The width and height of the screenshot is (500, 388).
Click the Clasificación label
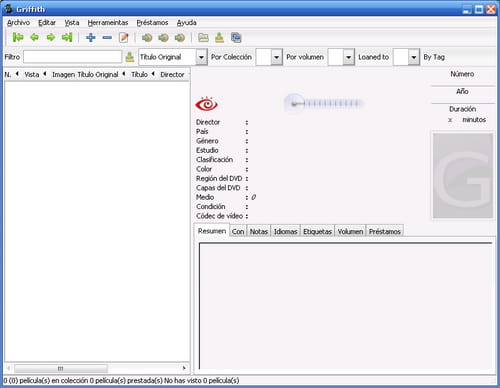pos(214,160)
